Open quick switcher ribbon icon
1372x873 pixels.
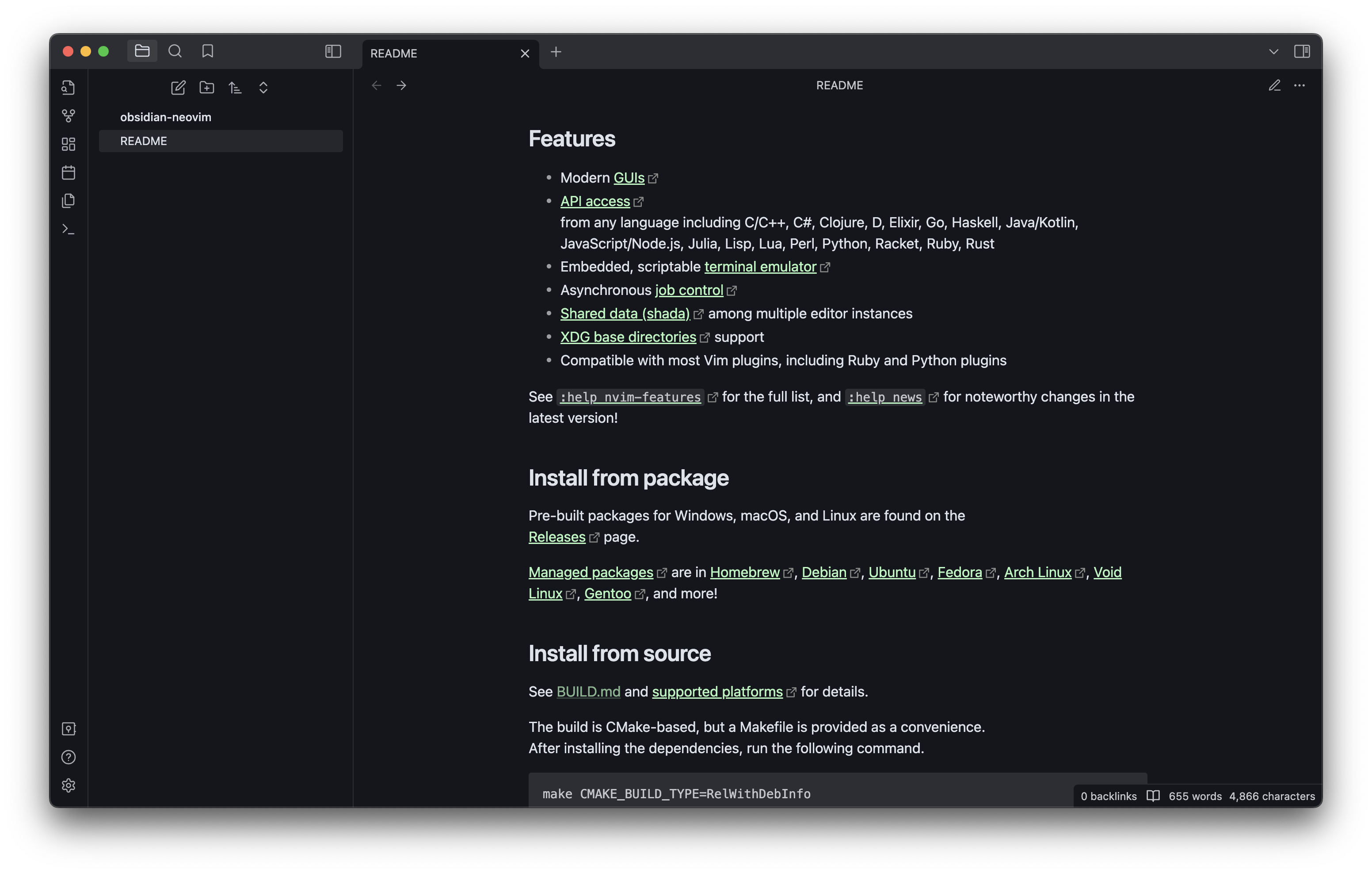click(69, 87)
